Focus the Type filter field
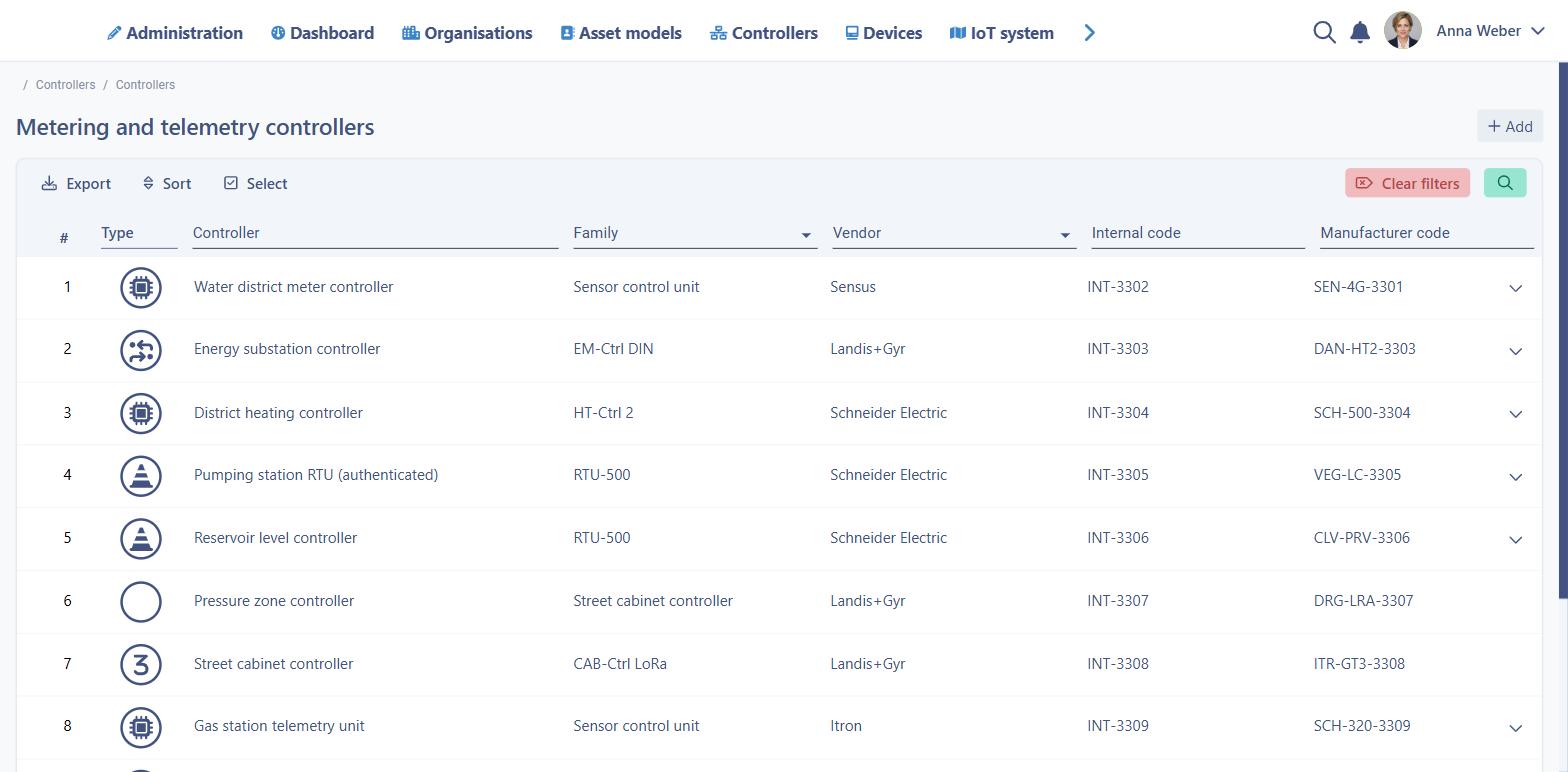This screenshot has height=772, width=1568. click(139, 233)
